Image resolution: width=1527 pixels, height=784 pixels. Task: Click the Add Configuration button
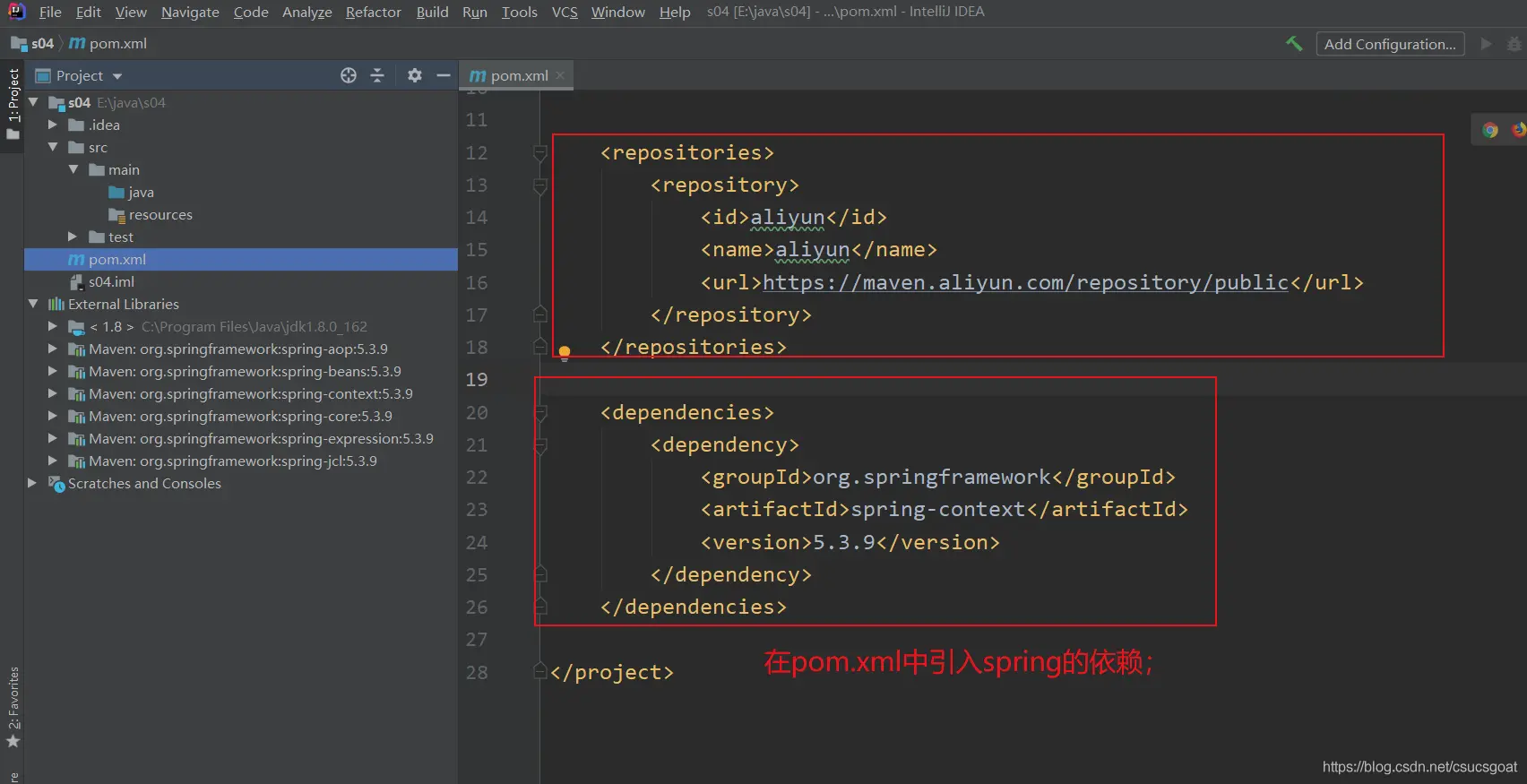(x=1389, y=44)
